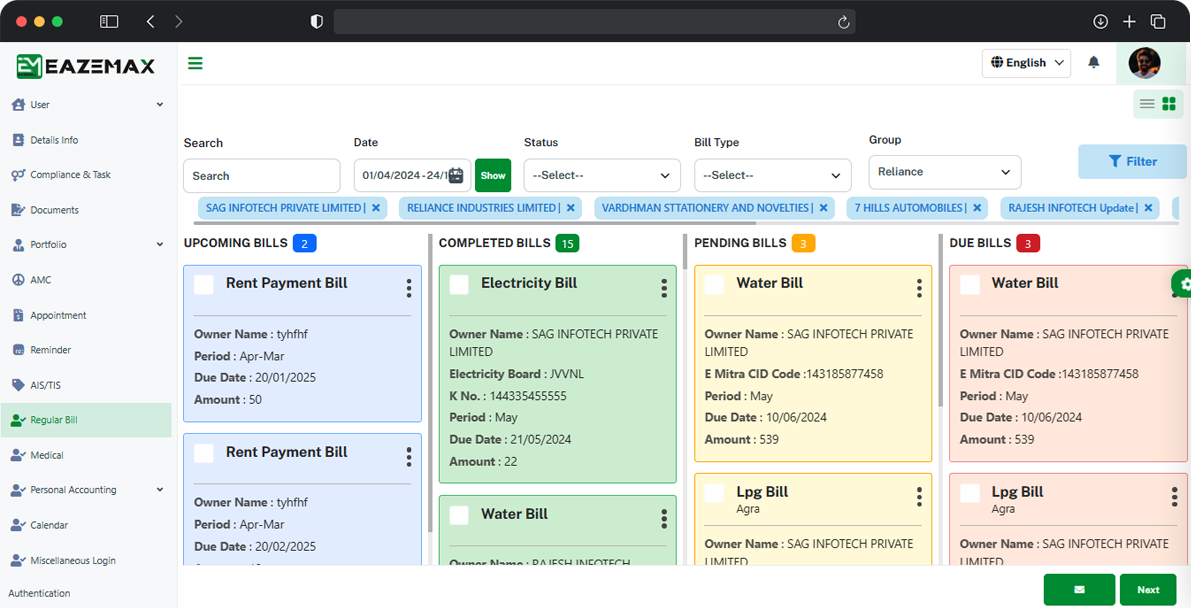Image resolution: width=1191 pixels, height=608 pixels.
Task: Tick the Electricity Bill checkbox
Action: click(x=459, y=284)
